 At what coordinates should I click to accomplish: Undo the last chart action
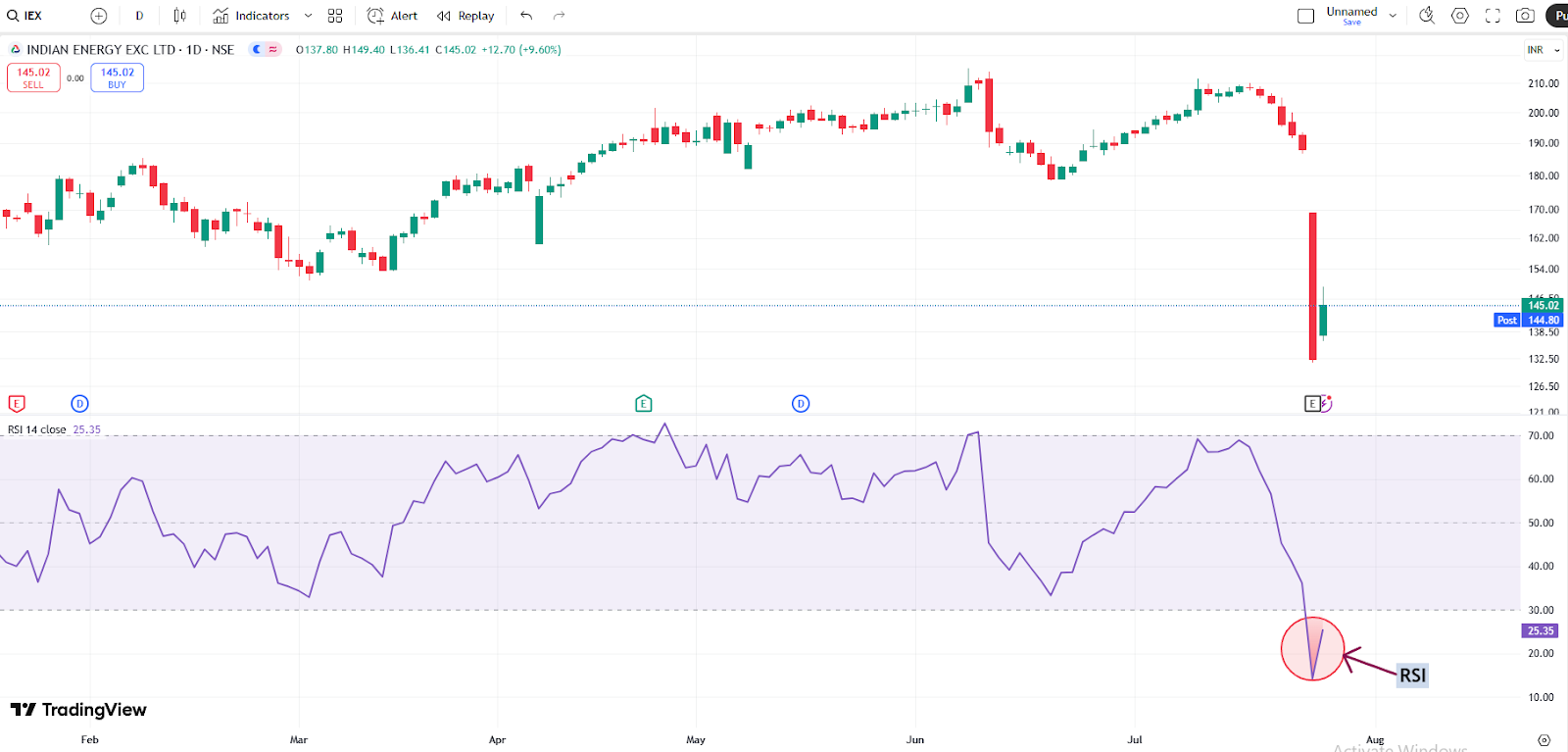coord(526,16)
